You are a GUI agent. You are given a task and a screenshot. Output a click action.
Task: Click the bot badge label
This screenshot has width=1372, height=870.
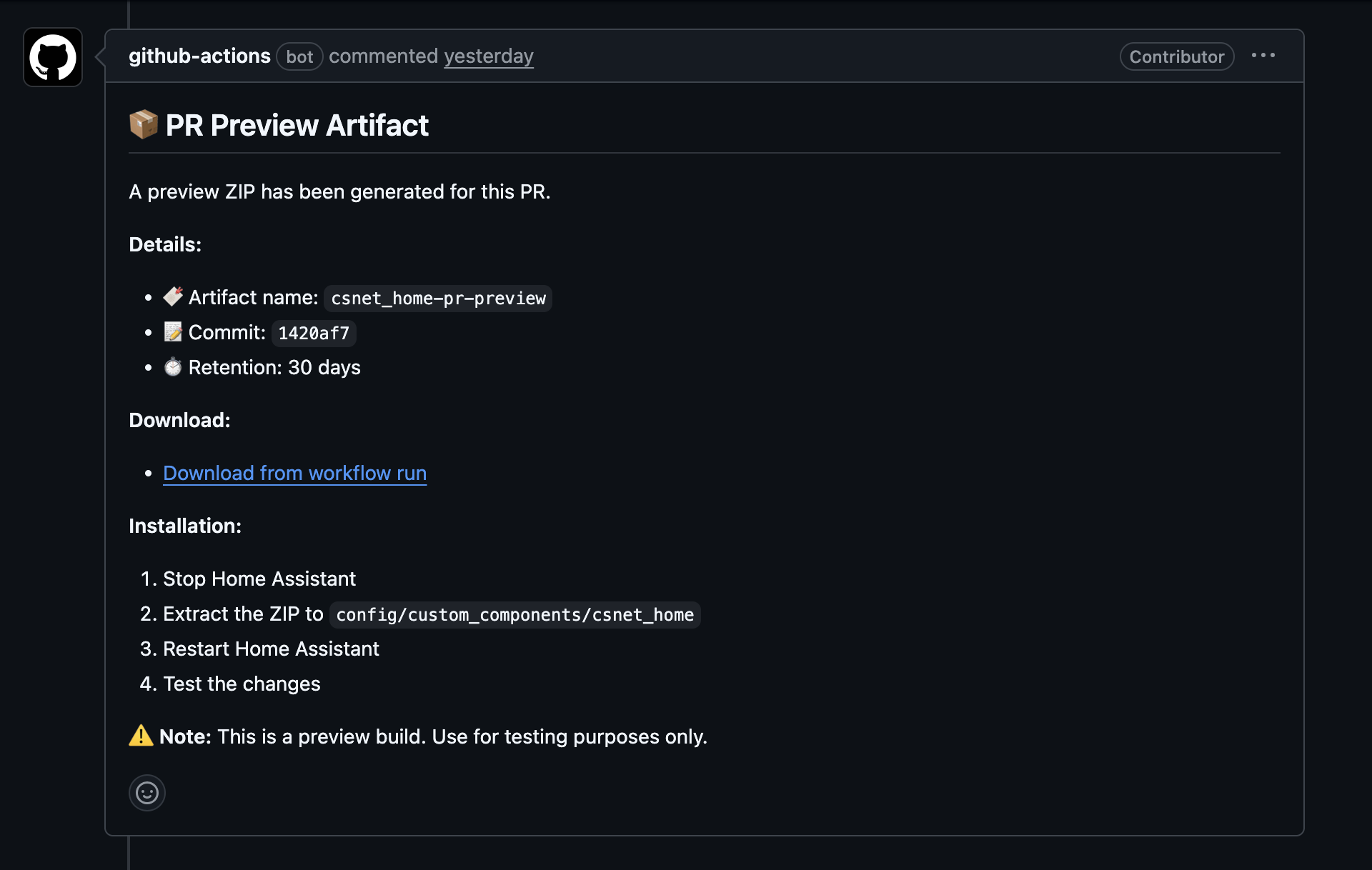point(299,56)
